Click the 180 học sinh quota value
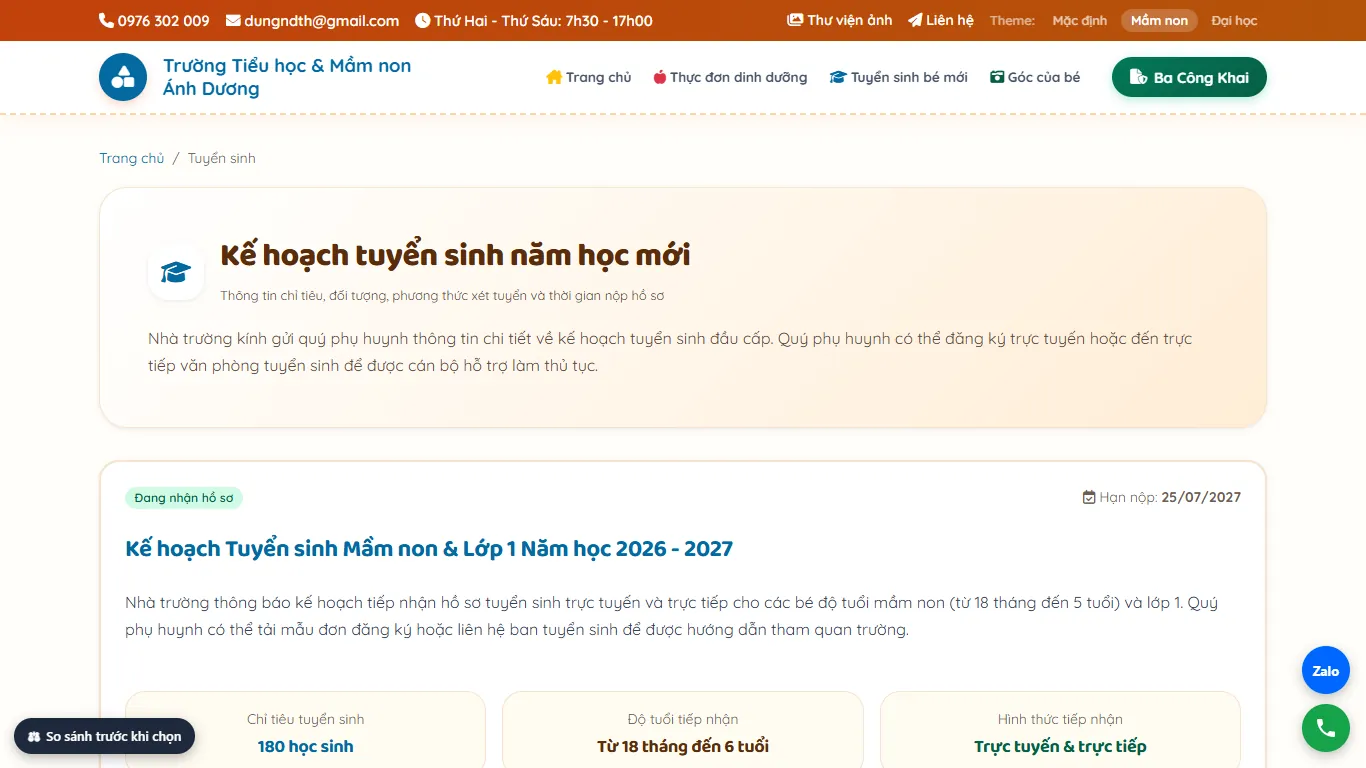The width and height of the screenshot is (1366, 768). pos(305,746)
